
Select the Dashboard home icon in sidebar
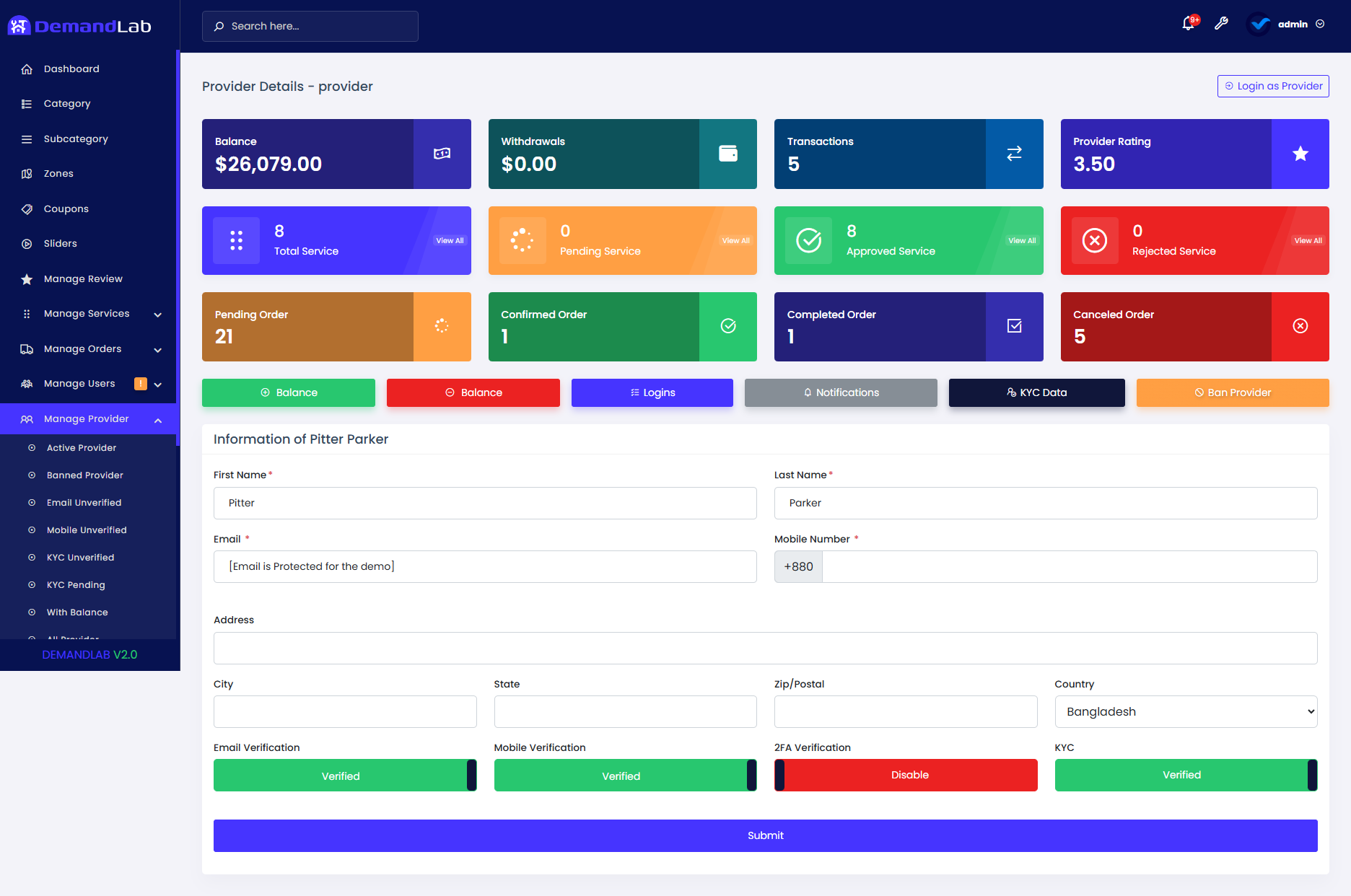(x=27, y=69)
